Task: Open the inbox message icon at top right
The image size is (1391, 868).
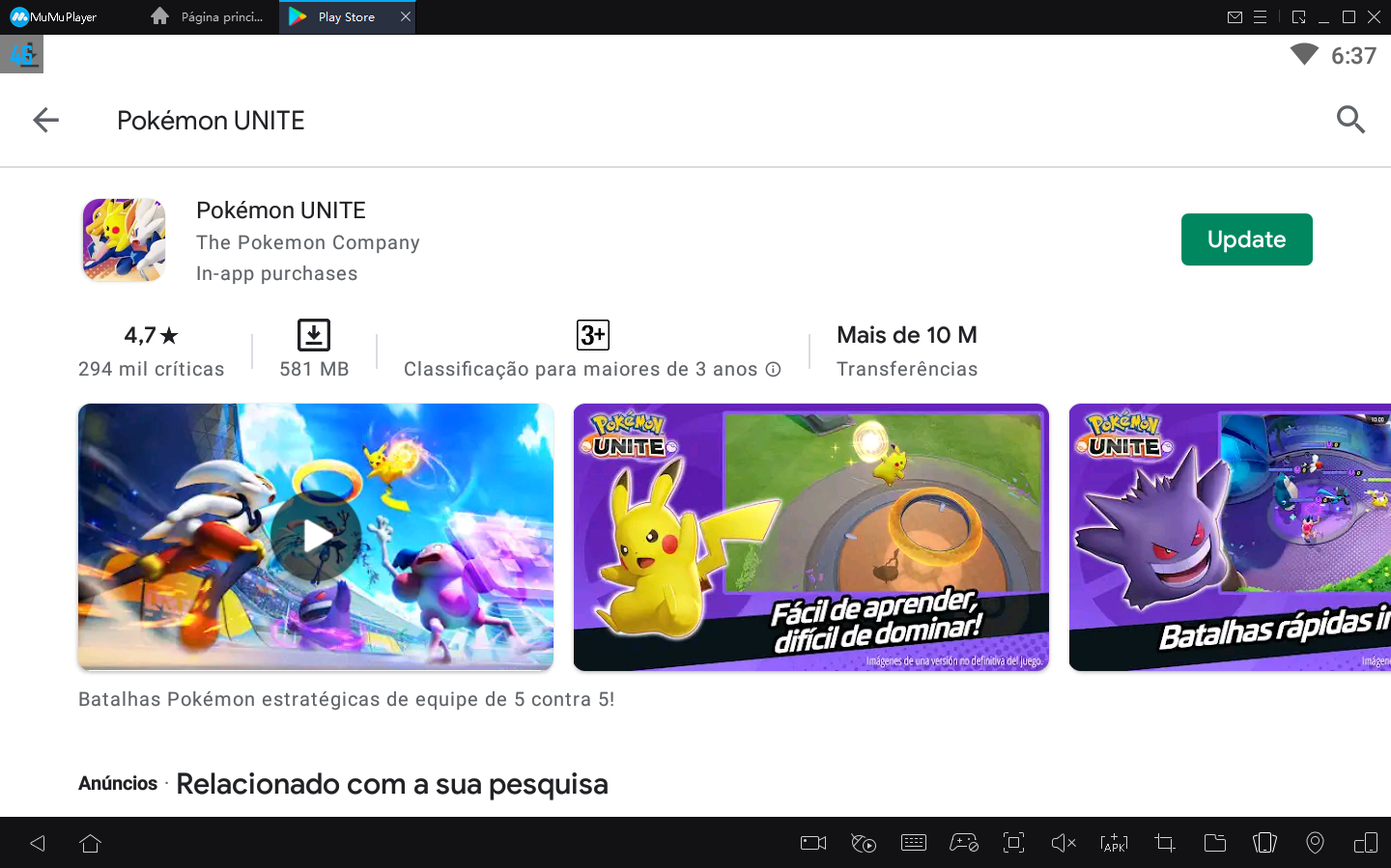Action: tap(1236, 16)
